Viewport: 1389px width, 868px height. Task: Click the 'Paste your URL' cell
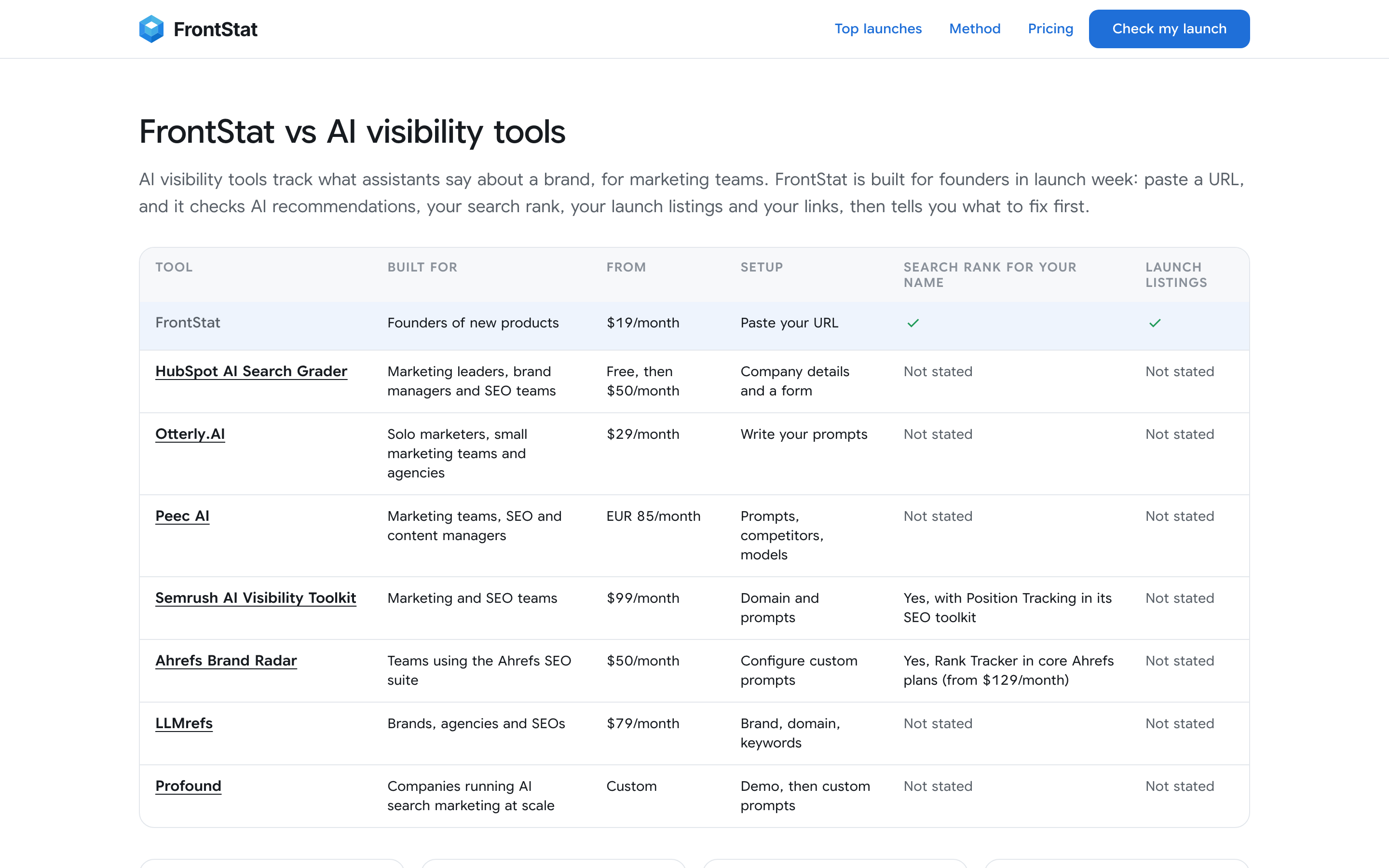tap(789, 323)
